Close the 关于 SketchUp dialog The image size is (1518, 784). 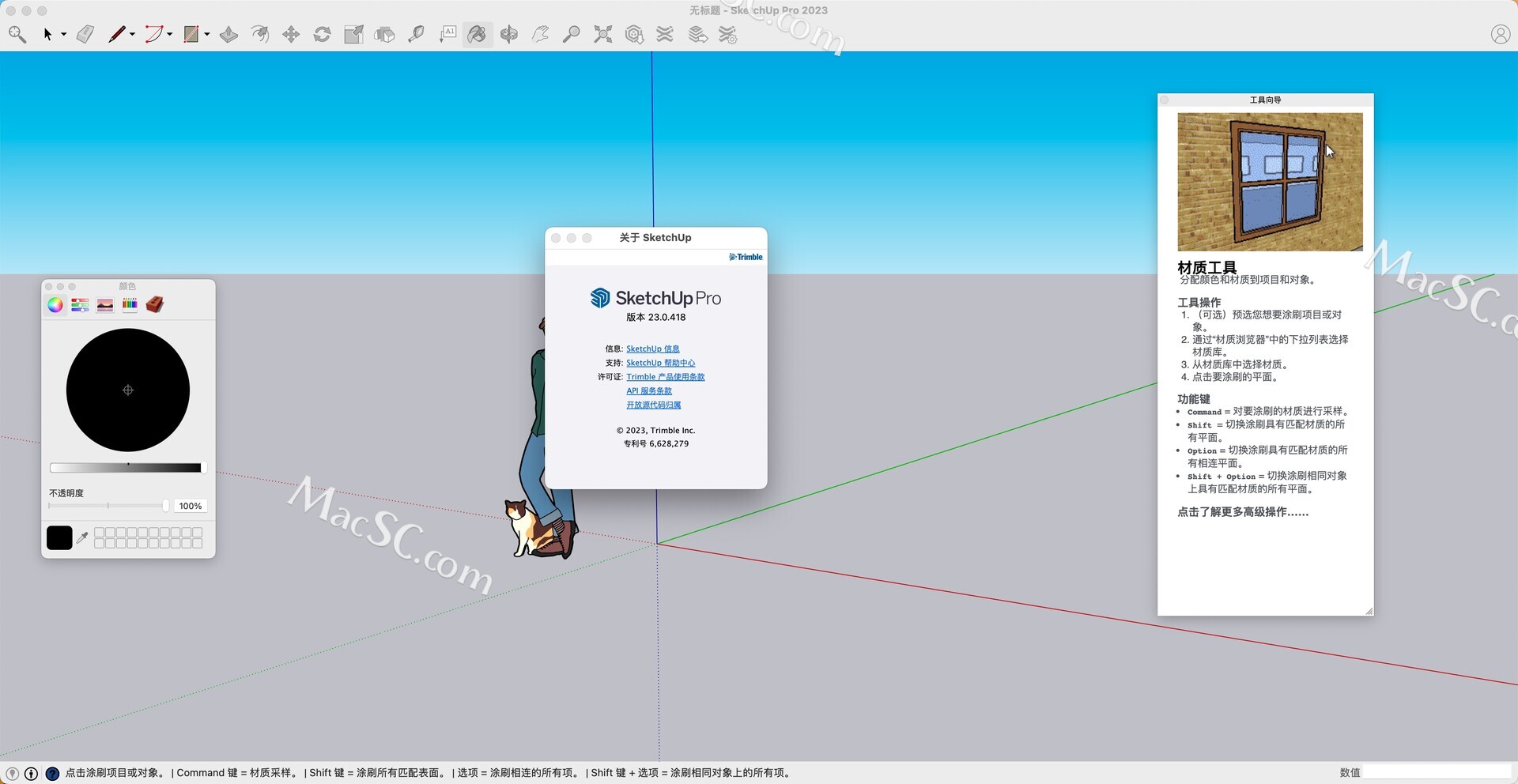pos(556,238)
